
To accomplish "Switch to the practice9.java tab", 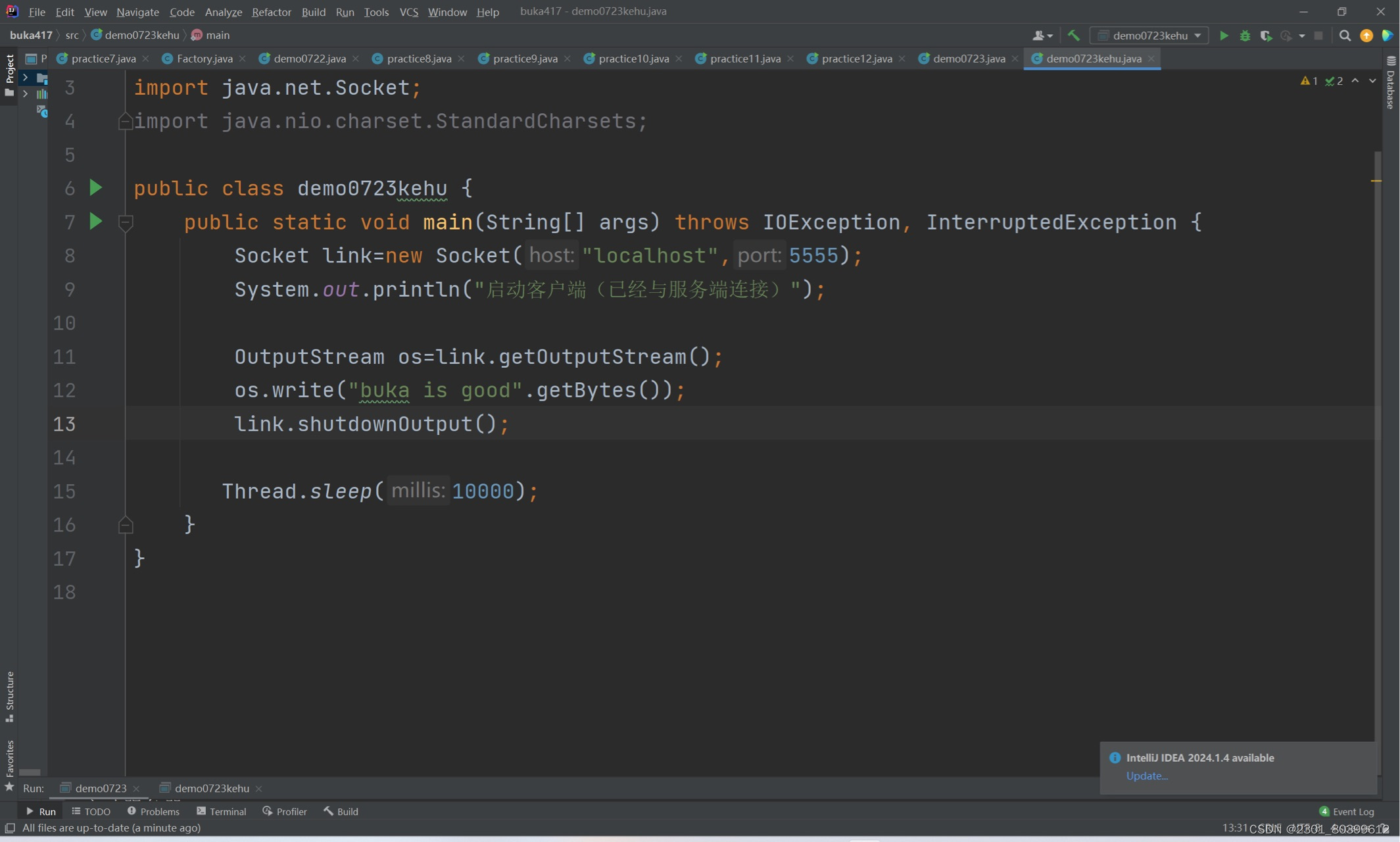I will click(525, 59).
